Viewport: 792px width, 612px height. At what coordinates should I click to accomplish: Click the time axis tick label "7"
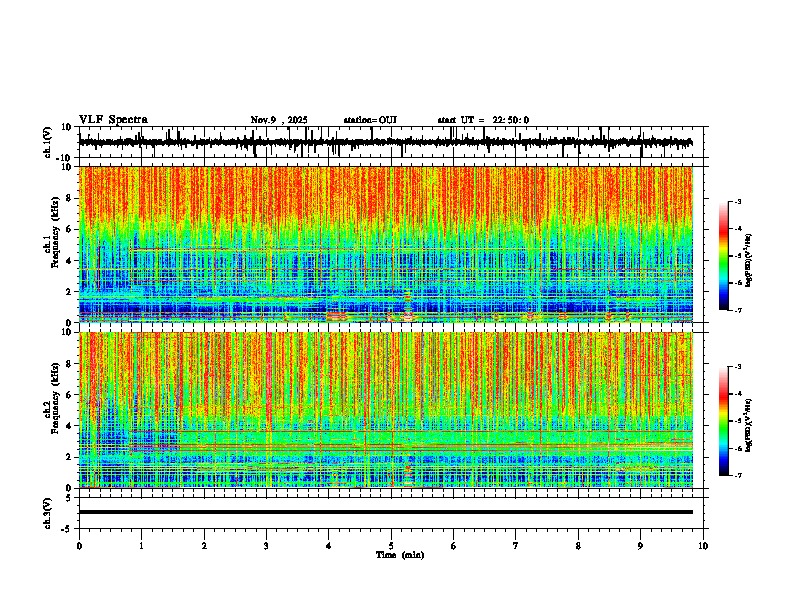click(516, 546)
